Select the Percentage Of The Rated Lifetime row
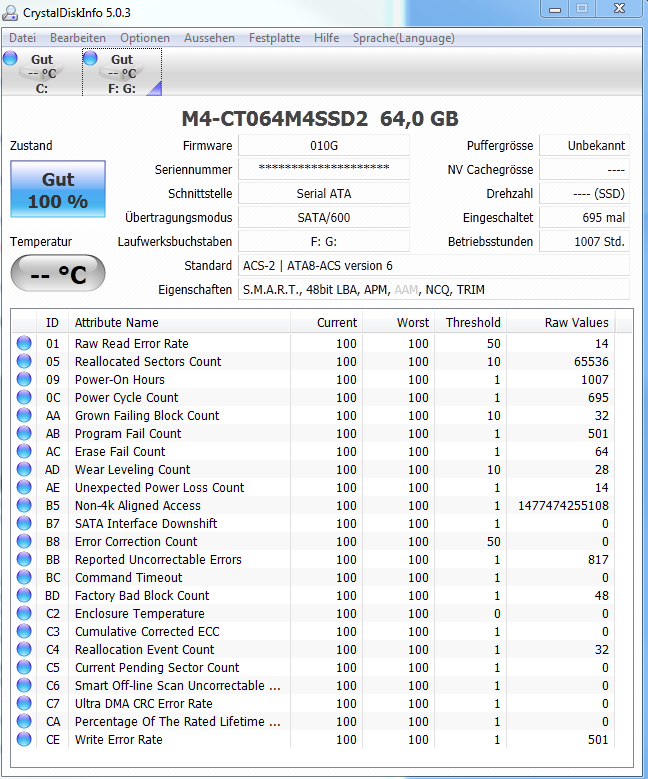Image resolution: width=648 pixels, height=779 pixels. (314, 721)
